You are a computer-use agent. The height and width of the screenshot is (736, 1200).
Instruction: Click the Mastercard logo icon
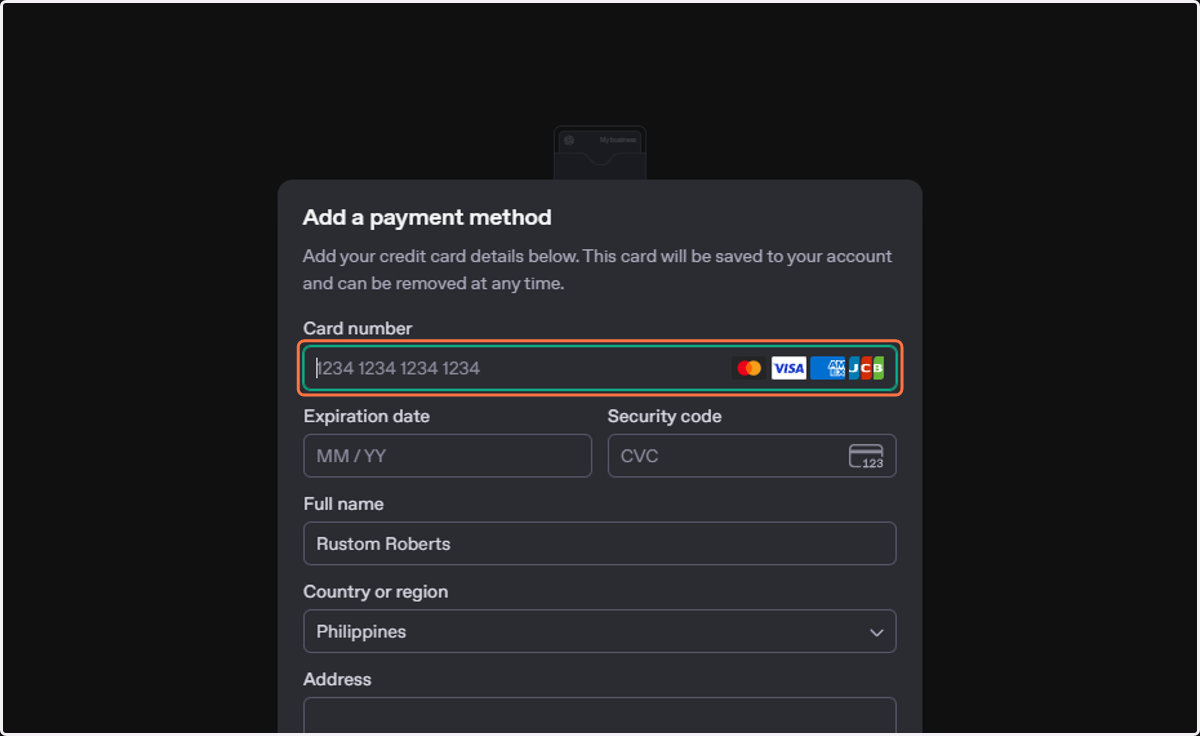click(x=749, y=368)
